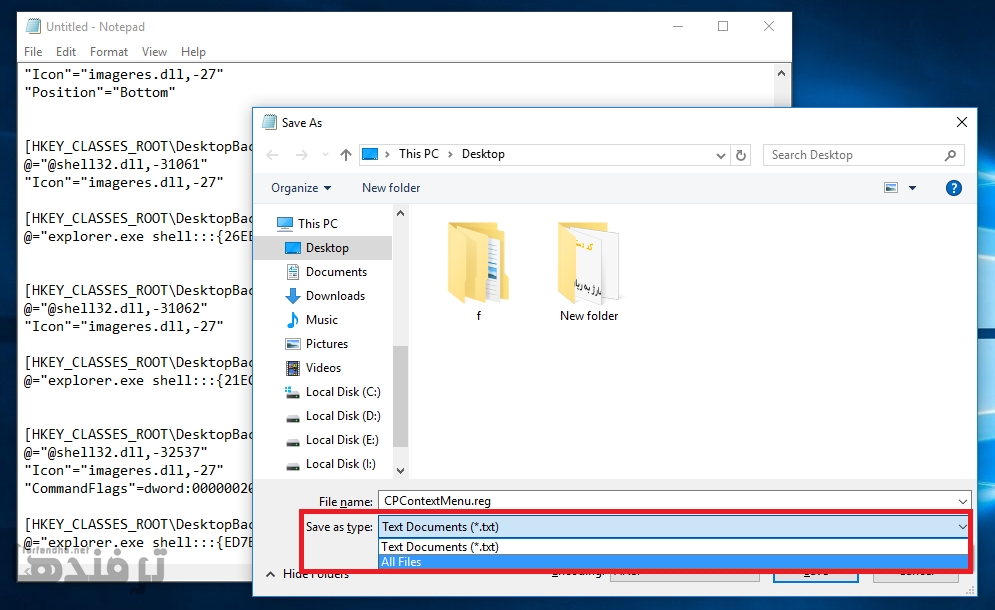
Task: Close the Save As dialog
Action: point(961,122)
